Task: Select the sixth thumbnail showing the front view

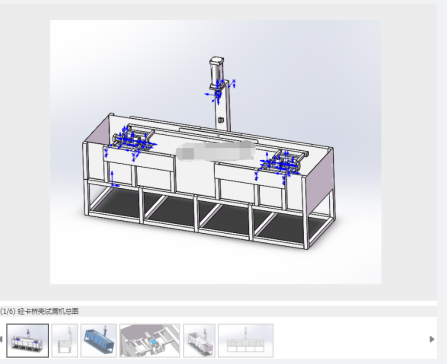Action: coord(246,340)
